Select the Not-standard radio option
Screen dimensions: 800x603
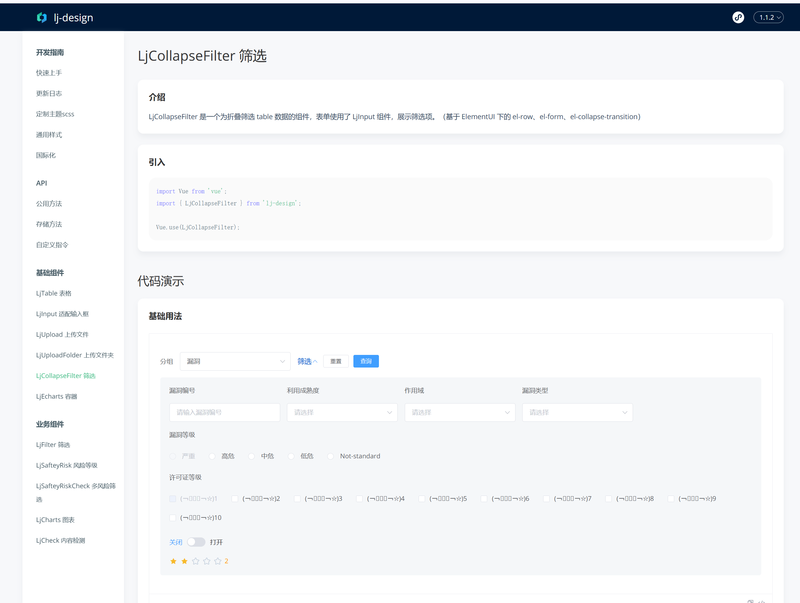click(x=333, y=456)
